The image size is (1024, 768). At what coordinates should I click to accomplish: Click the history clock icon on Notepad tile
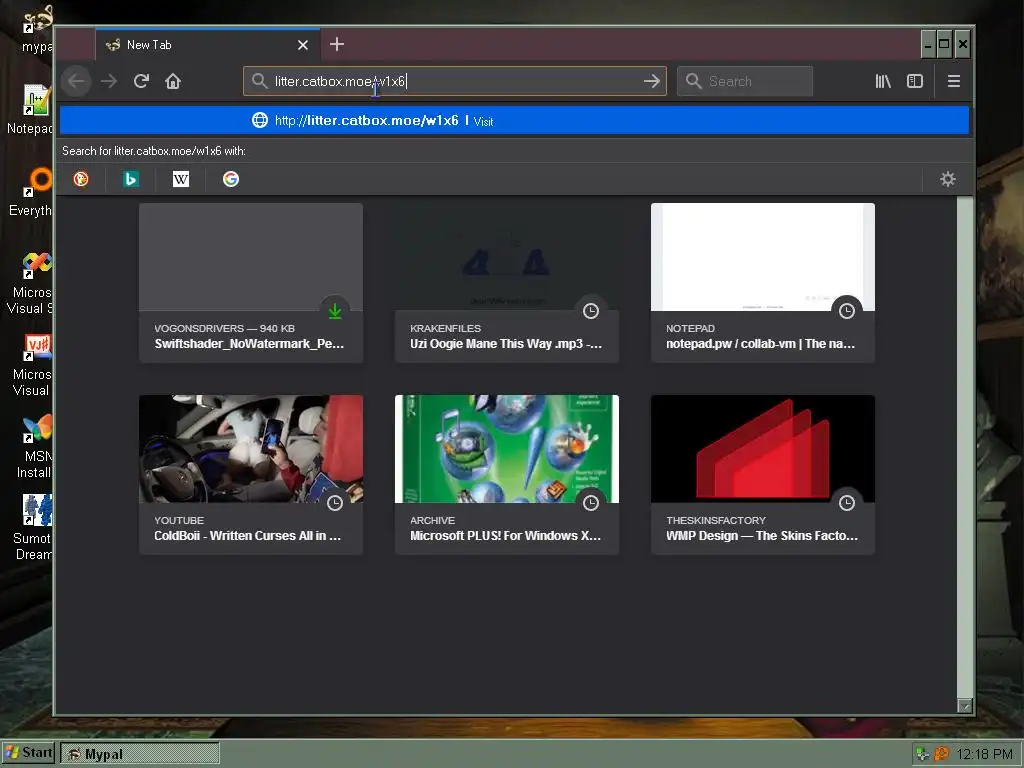[847, 311]
